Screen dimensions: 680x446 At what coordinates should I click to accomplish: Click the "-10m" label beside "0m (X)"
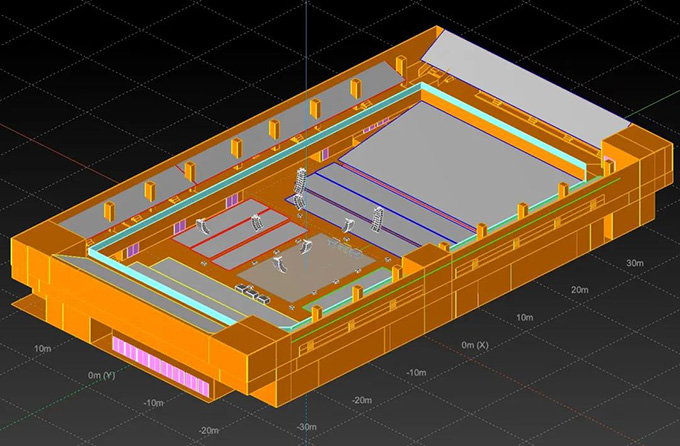point(416,372)
